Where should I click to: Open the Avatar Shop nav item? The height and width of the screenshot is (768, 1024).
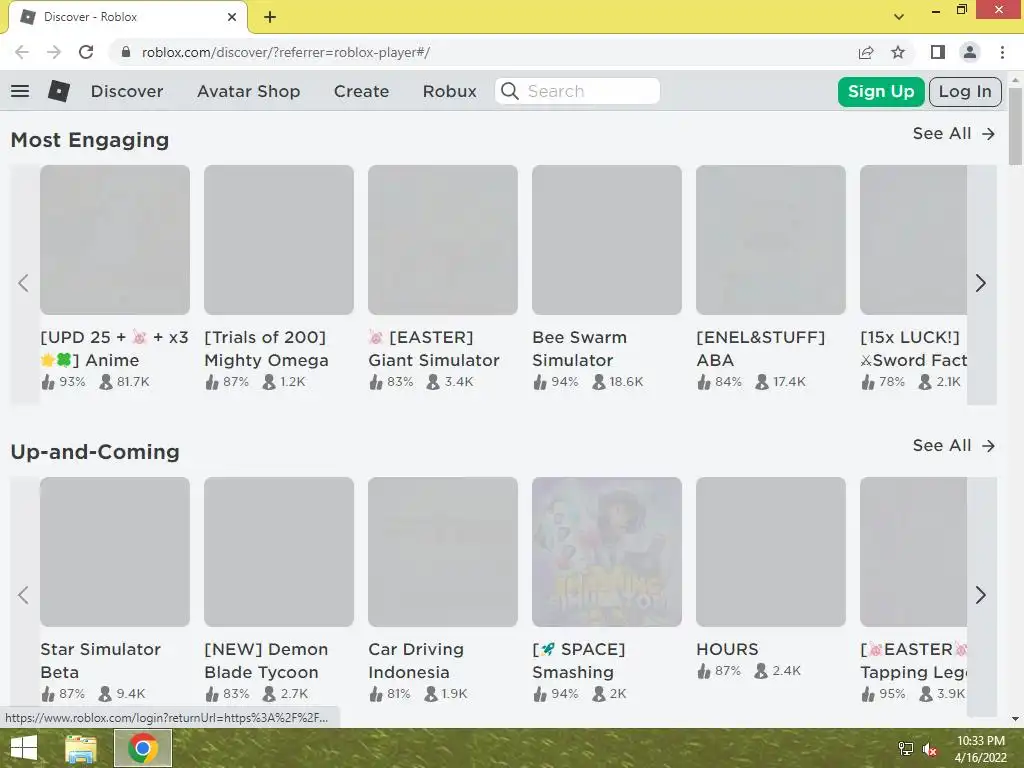249,91
